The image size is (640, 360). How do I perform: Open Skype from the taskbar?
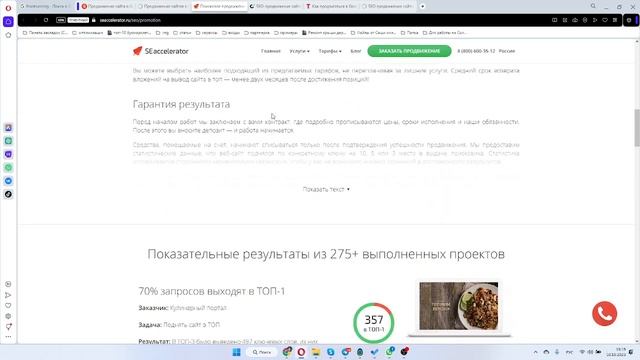click(x=330, y=352)
